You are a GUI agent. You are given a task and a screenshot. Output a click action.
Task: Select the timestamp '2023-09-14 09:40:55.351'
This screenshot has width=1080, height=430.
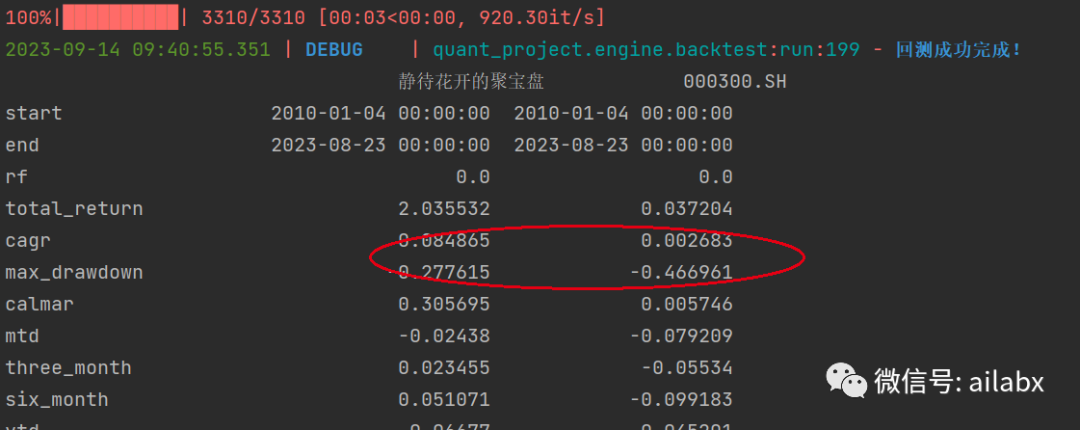coord(138,50)
